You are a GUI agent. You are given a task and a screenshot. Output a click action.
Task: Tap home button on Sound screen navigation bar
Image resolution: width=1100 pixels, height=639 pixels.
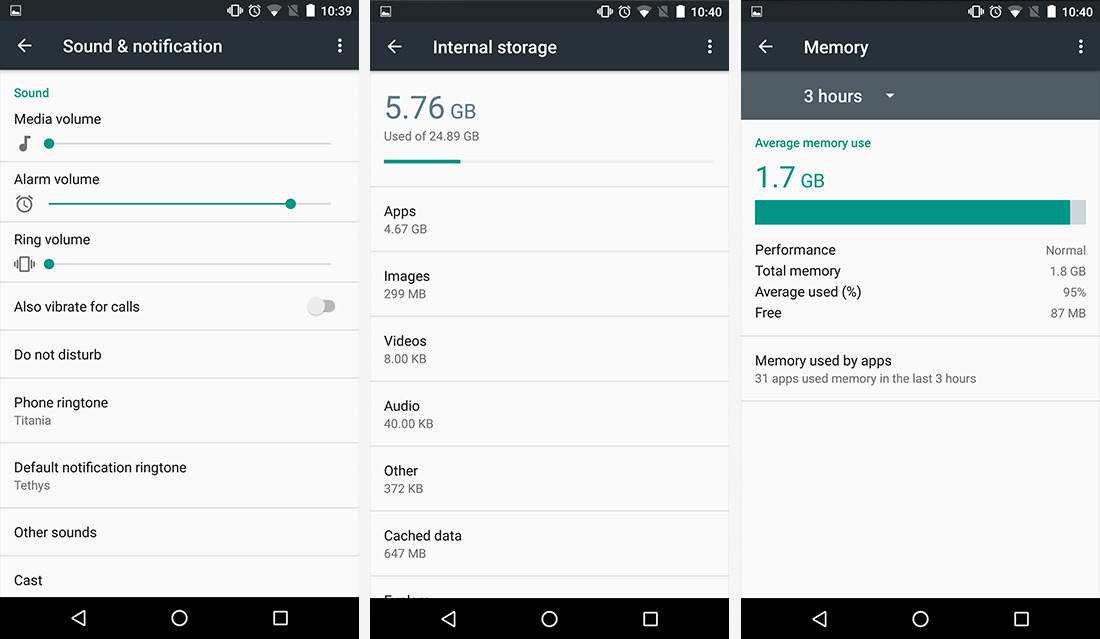tap(180, 618)
